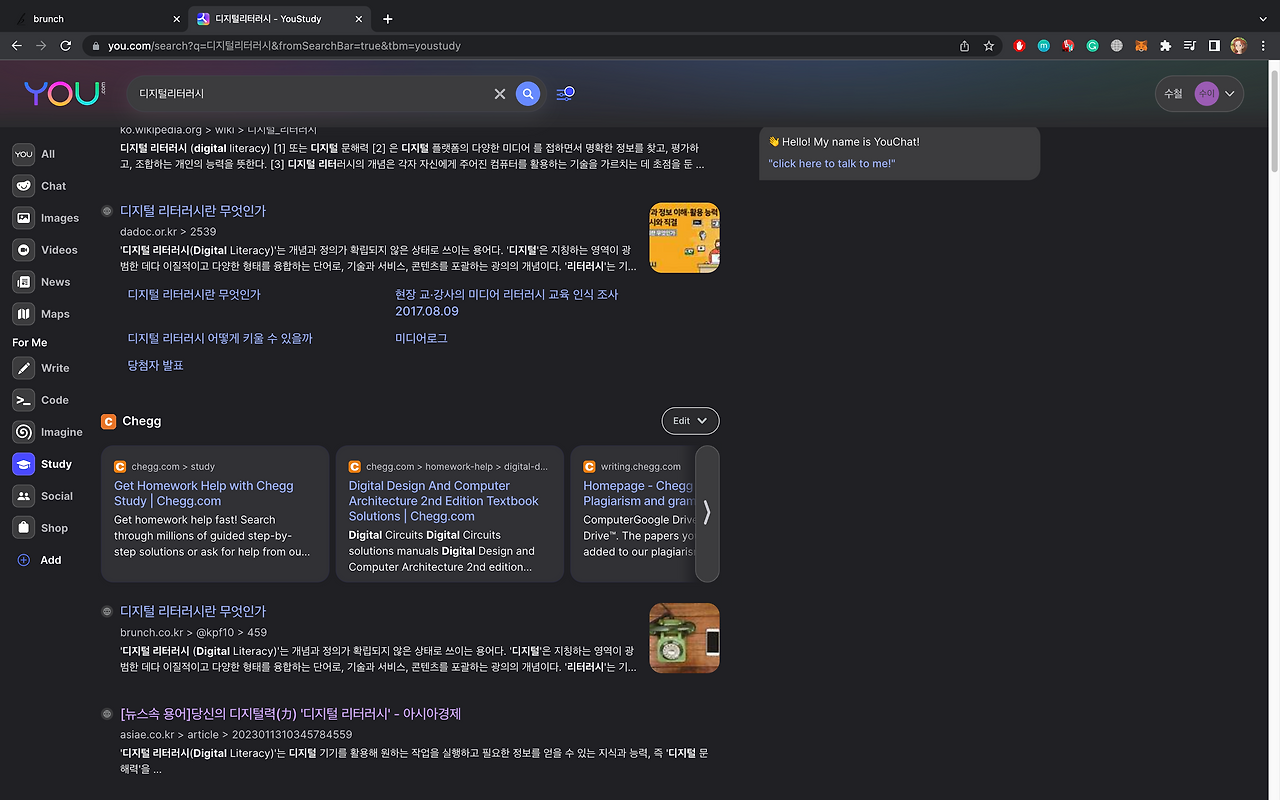The height and width of the screenshot is (800, 1280).
Task: Open Maps in the sidebar
Action: tap(42, 314)
